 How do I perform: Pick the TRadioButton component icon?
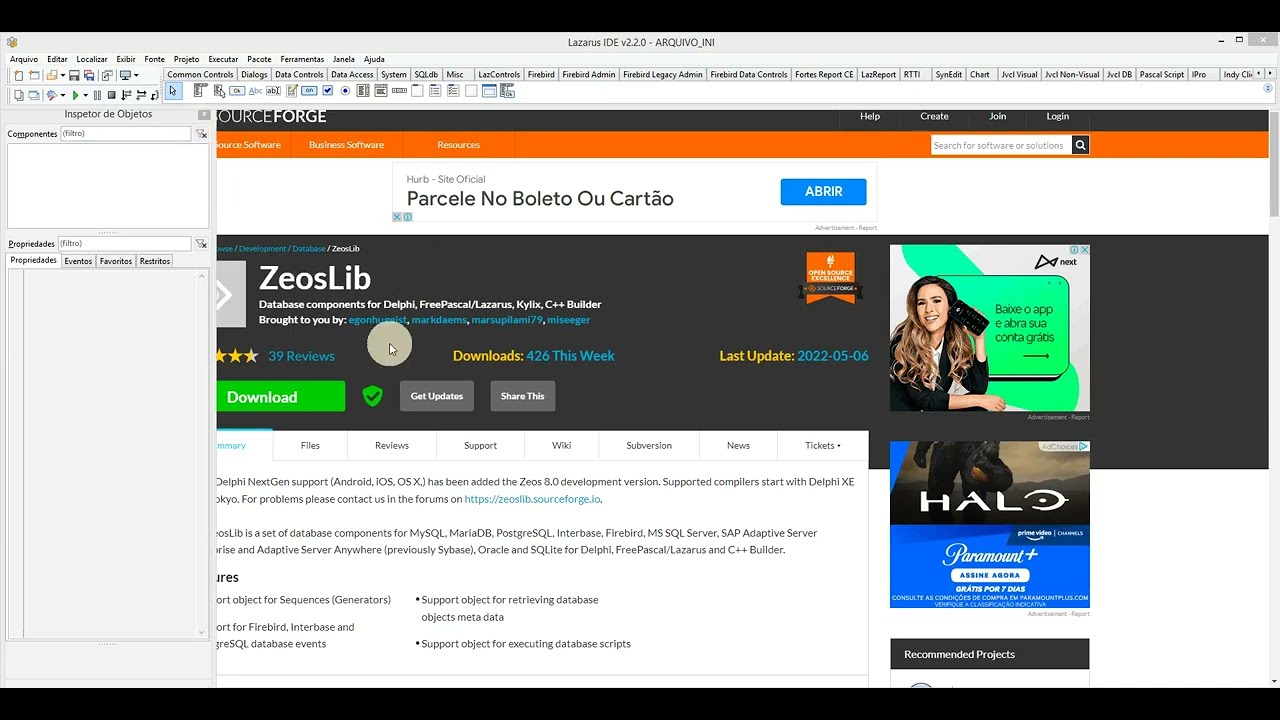coord(345,91)
